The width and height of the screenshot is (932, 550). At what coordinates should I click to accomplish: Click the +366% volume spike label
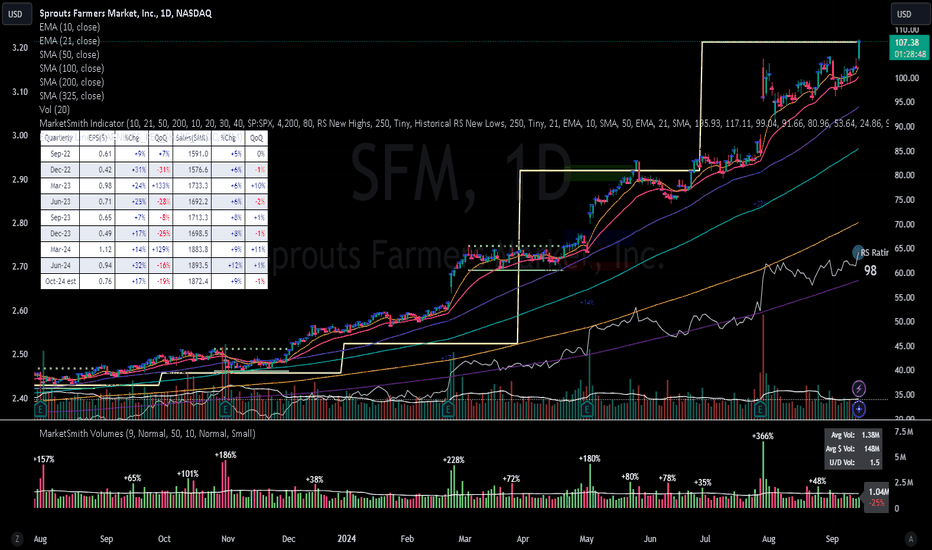(763, 436)
